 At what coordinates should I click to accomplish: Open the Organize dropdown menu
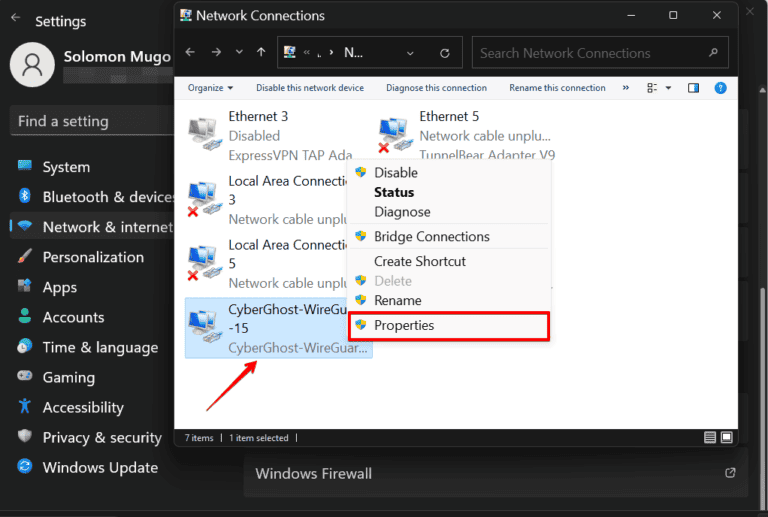point(210,88)
